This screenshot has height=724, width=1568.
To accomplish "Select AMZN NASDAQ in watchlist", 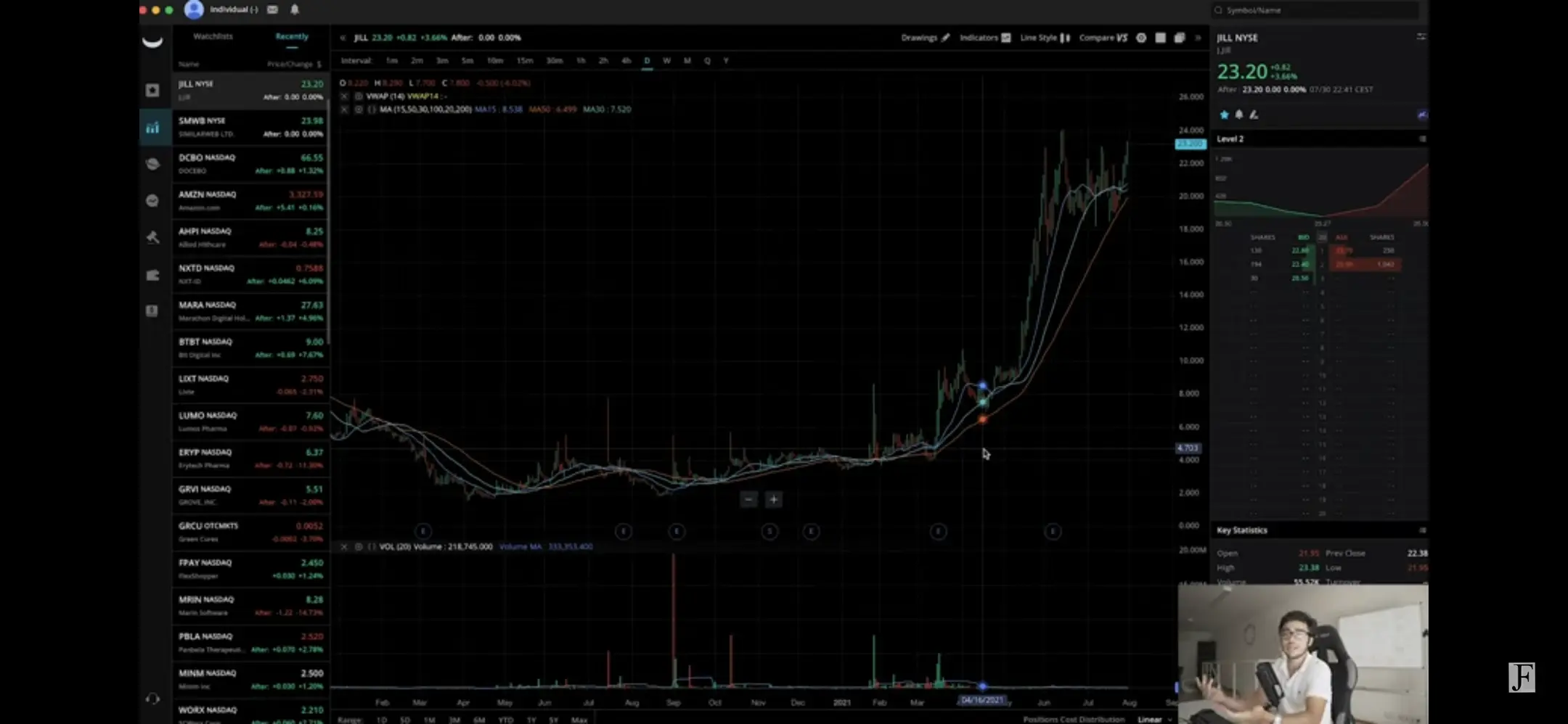I will click(x=251, y=201).
